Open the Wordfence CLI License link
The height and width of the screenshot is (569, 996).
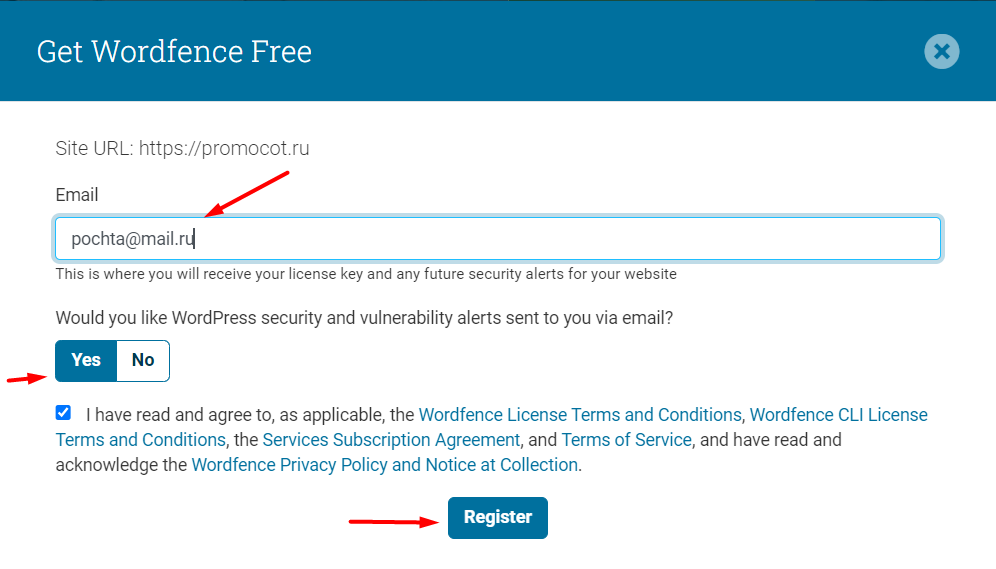pyautogui.click(x=838, y=415)
